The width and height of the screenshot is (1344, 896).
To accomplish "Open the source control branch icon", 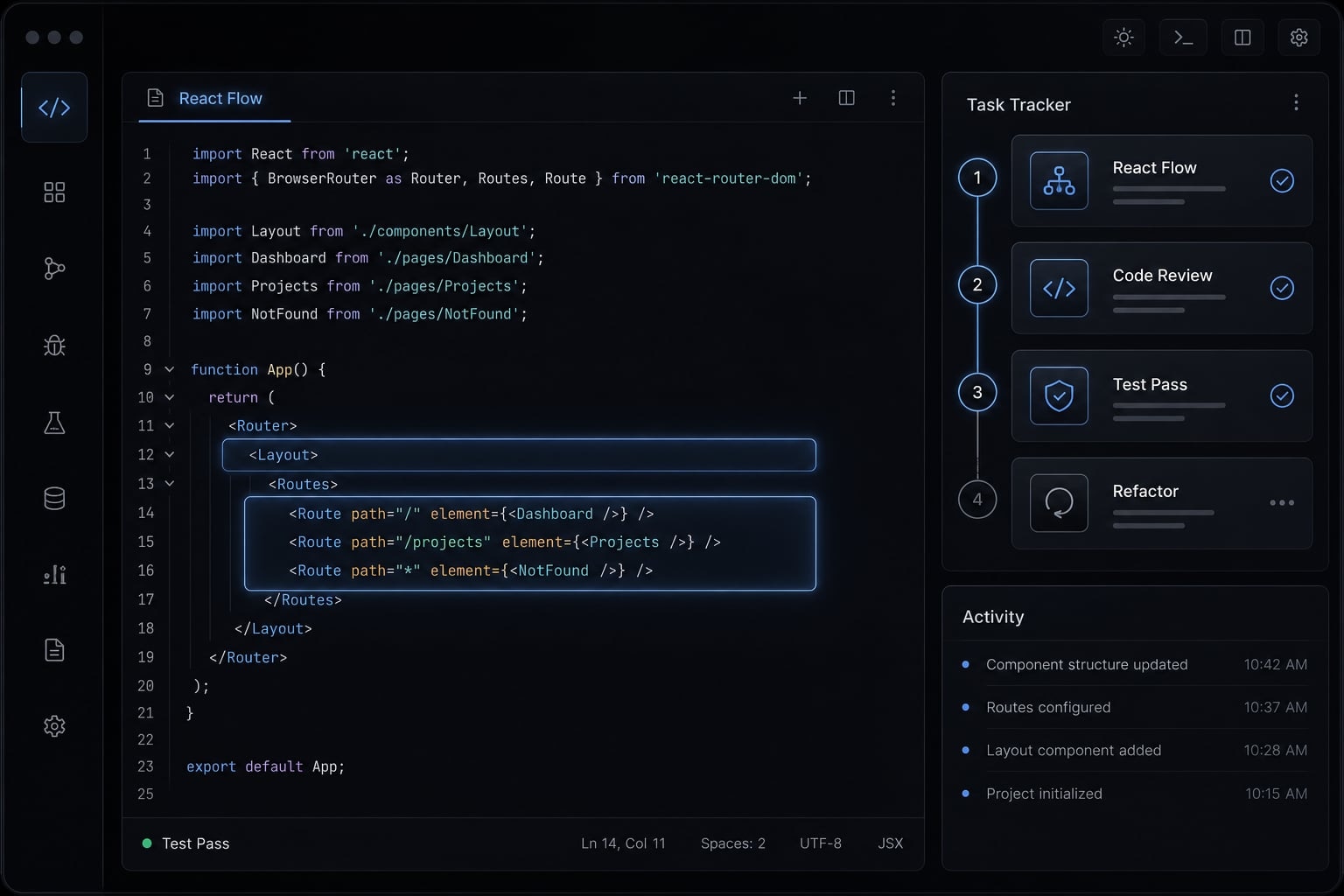I will pos(54,269).
